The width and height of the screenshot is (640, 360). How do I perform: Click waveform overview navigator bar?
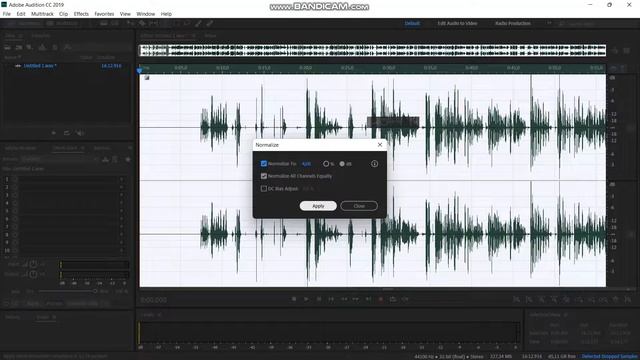click(373, 50)
